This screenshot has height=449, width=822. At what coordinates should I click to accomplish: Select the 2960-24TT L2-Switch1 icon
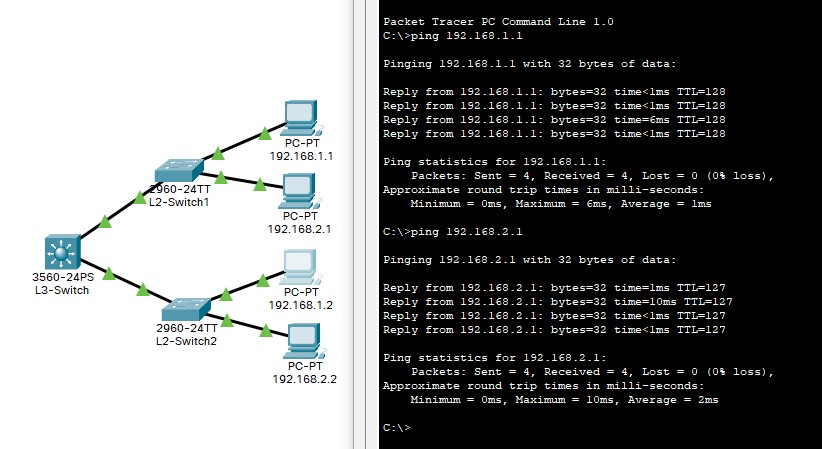[179, 170]
